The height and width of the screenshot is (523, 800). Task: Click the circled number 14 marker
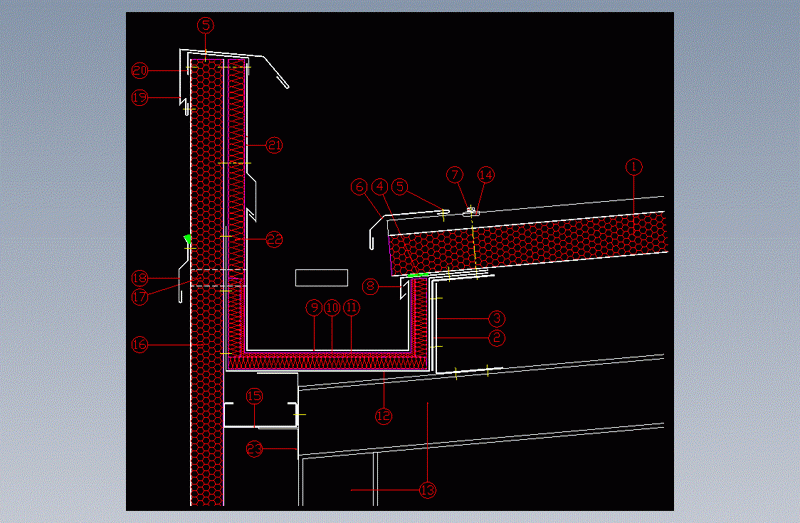(486, 175)
